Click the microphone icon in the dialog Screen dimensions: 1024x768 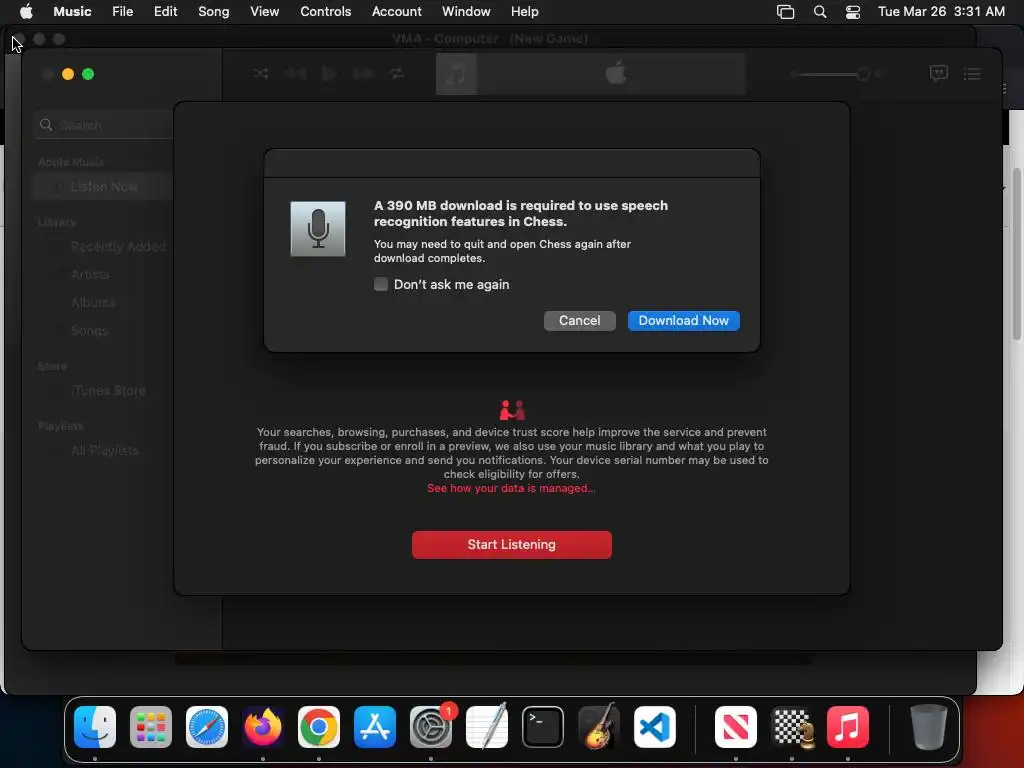point(318,229)
